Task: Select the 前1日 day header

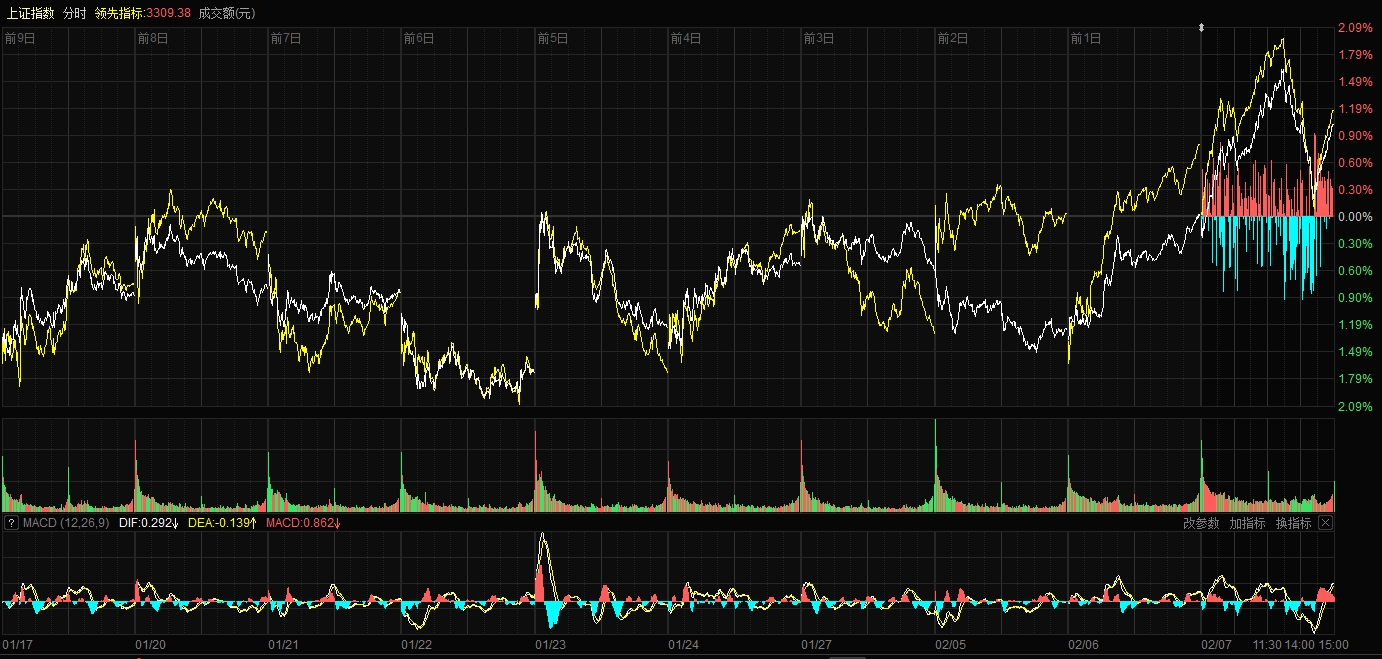Action: pyautogui.click(x=1086, y=39)
